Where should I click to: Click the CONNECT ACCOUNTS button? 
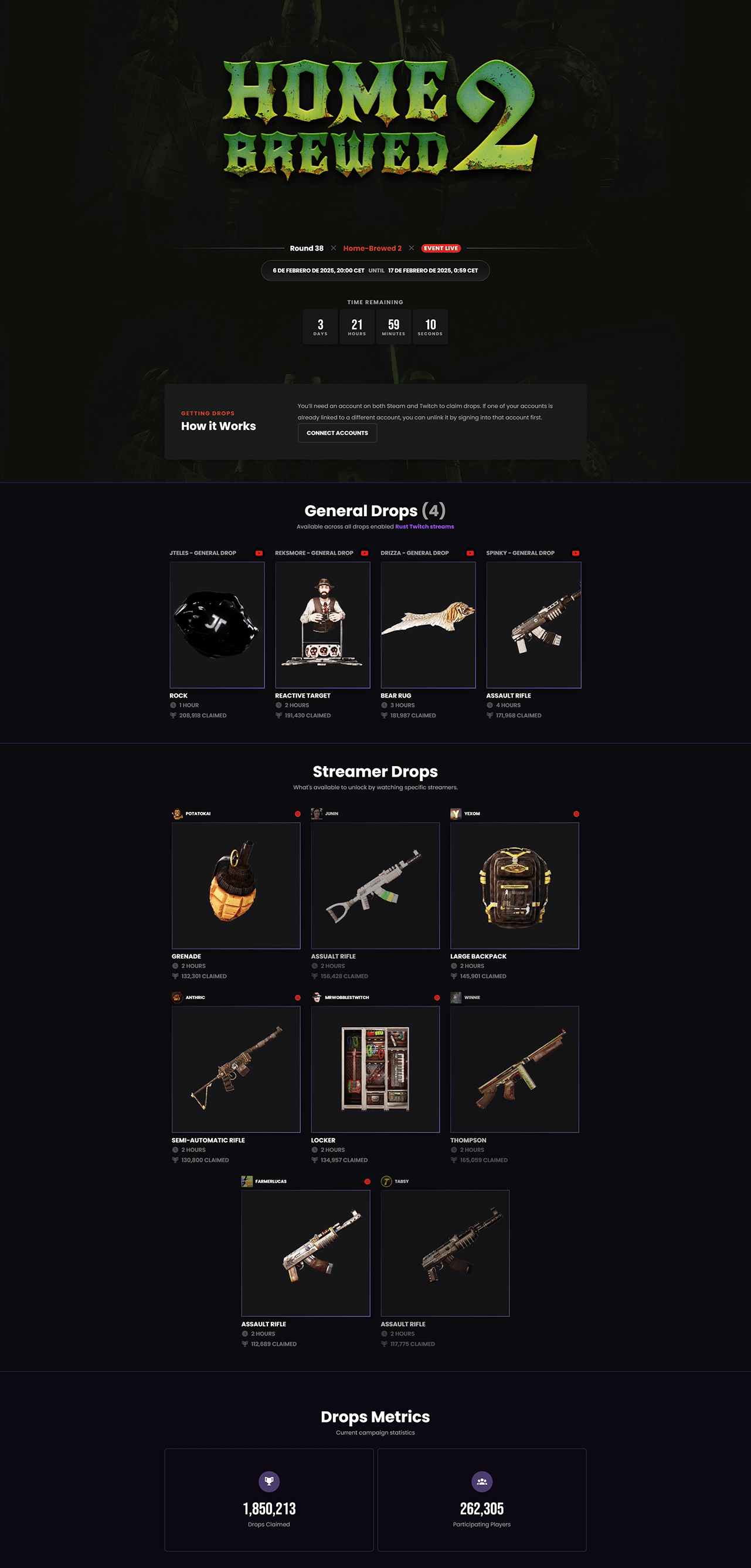[338, 434]
